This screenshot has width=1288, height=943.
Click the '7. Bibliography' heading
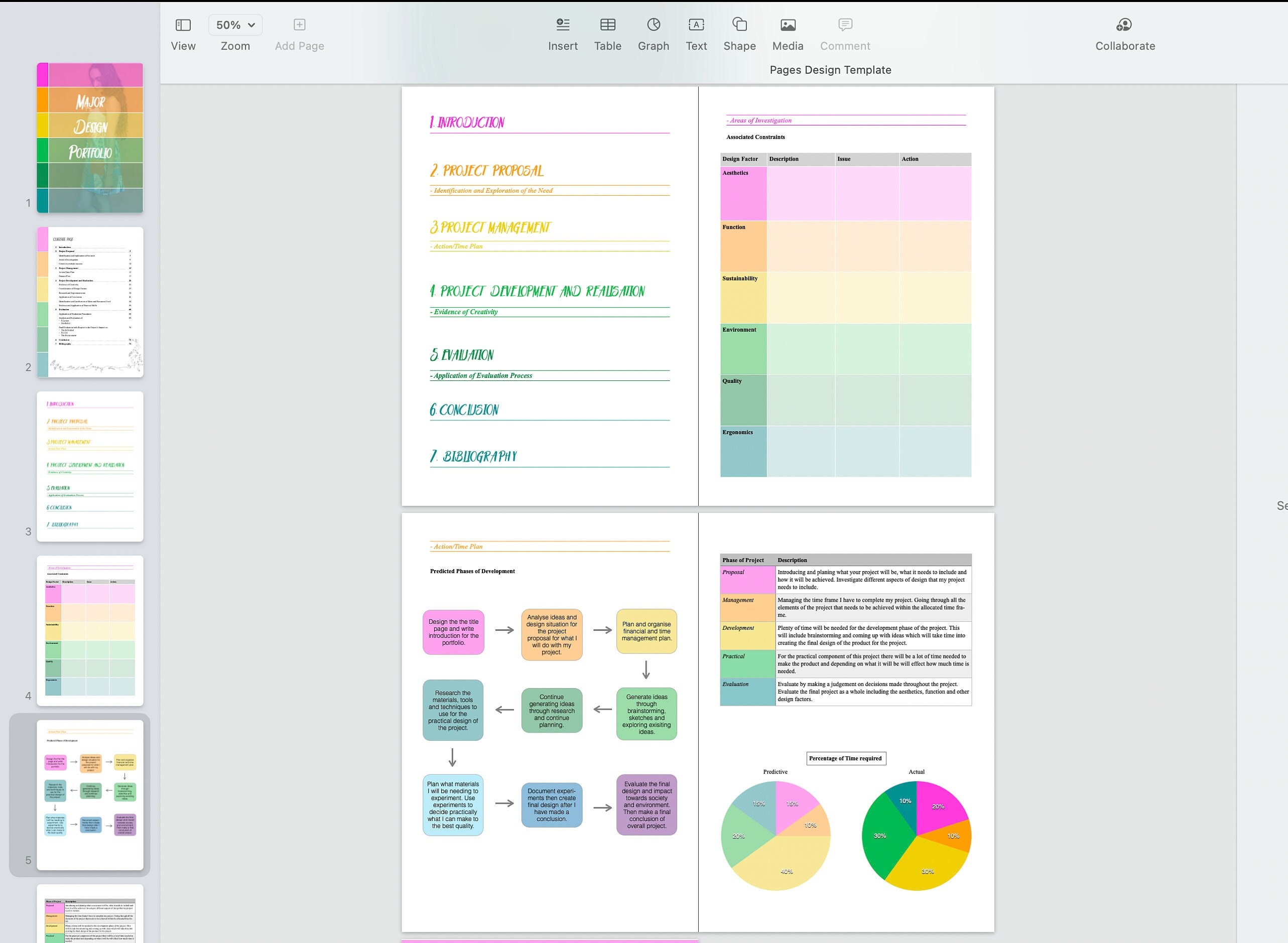473,456
